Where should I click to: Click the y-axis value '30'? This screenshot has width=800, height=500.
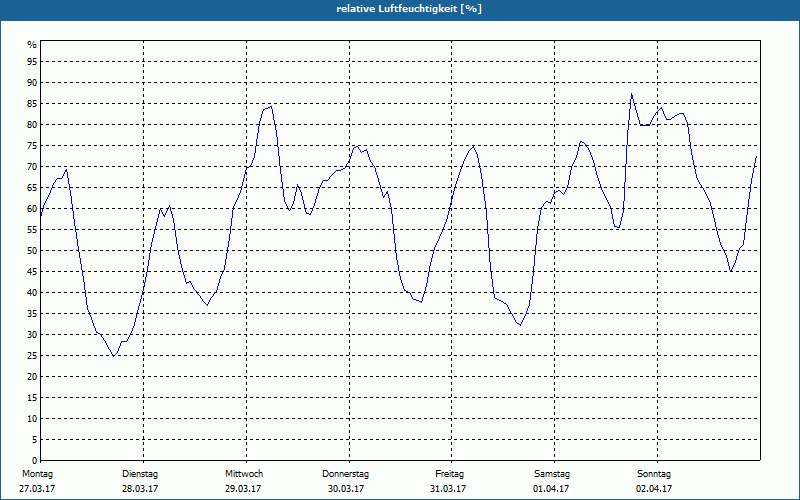[32, 335]
